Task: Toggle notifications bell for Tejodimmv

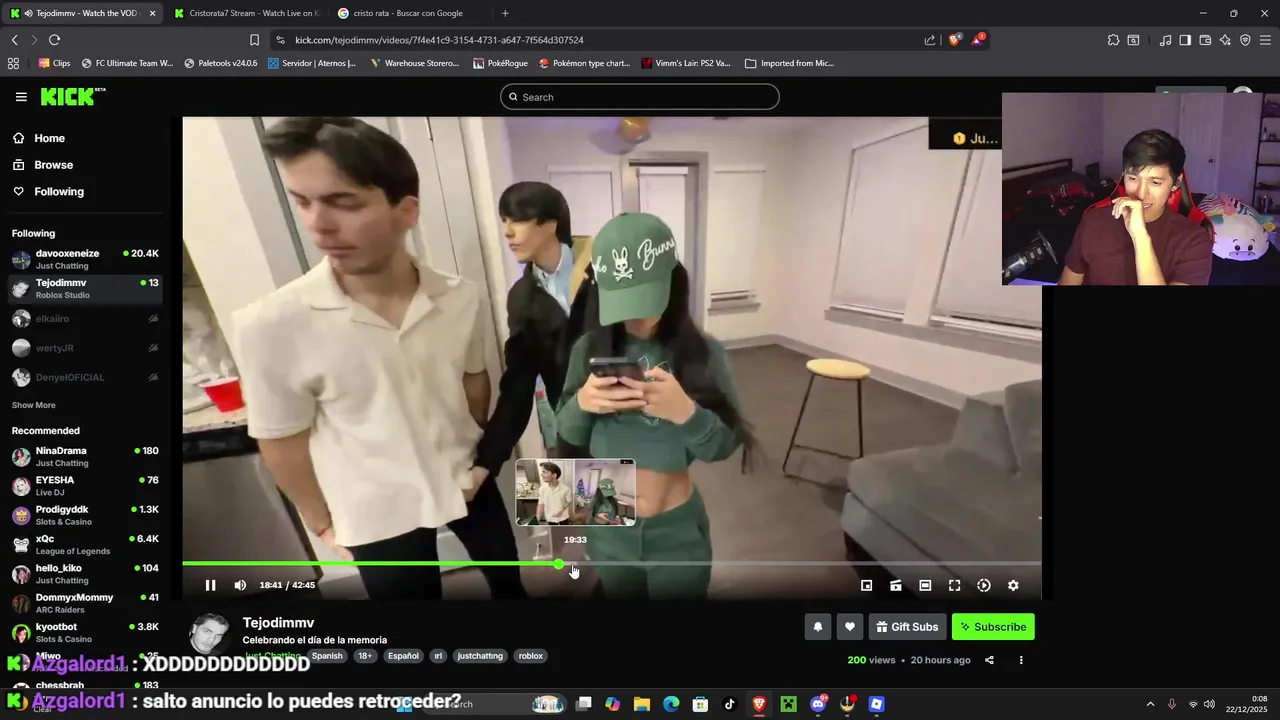Action: 817,627
